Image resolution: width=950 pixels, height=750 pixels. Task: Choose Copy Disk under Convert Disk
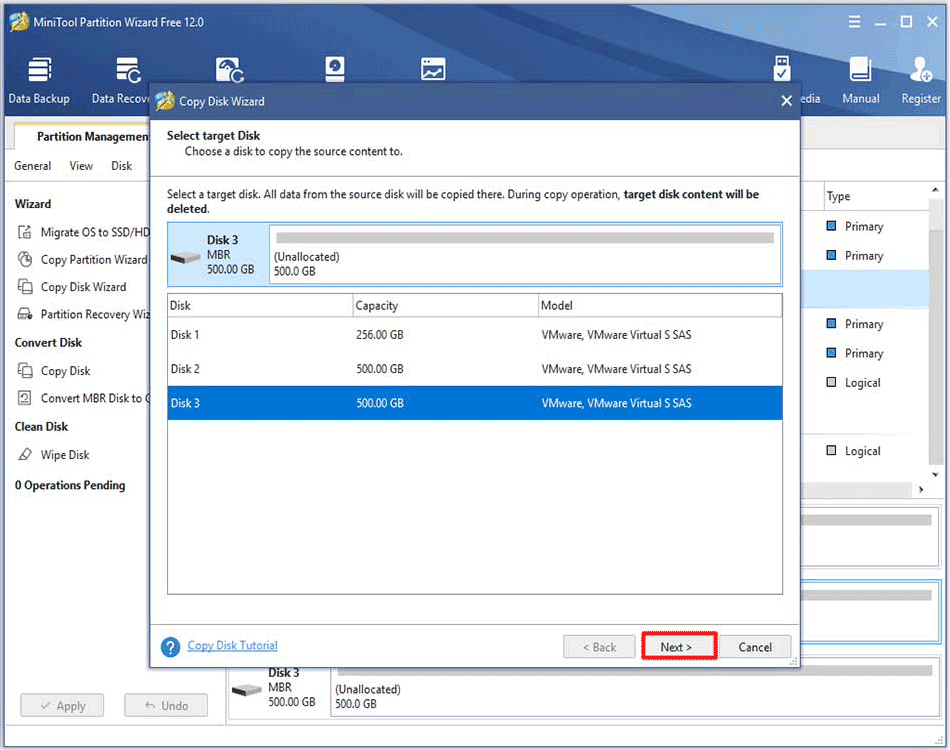point(54,370)
